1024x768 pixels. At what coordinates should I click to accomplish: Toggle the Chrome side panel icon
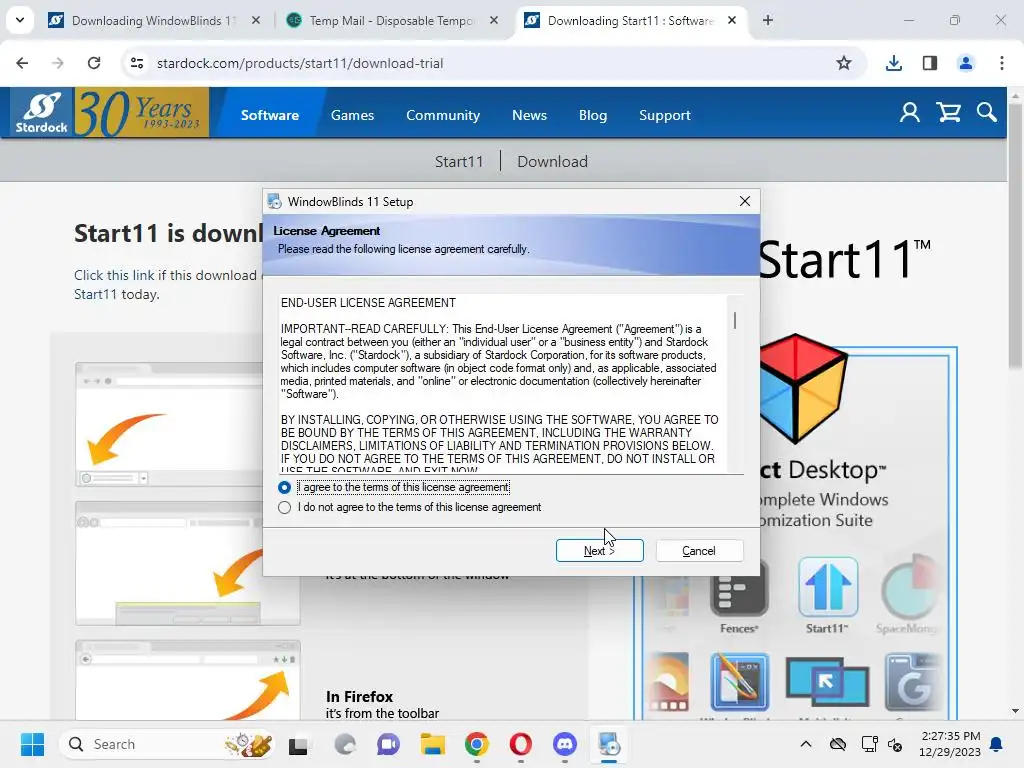pyautogui.click(x=930, y=63)
